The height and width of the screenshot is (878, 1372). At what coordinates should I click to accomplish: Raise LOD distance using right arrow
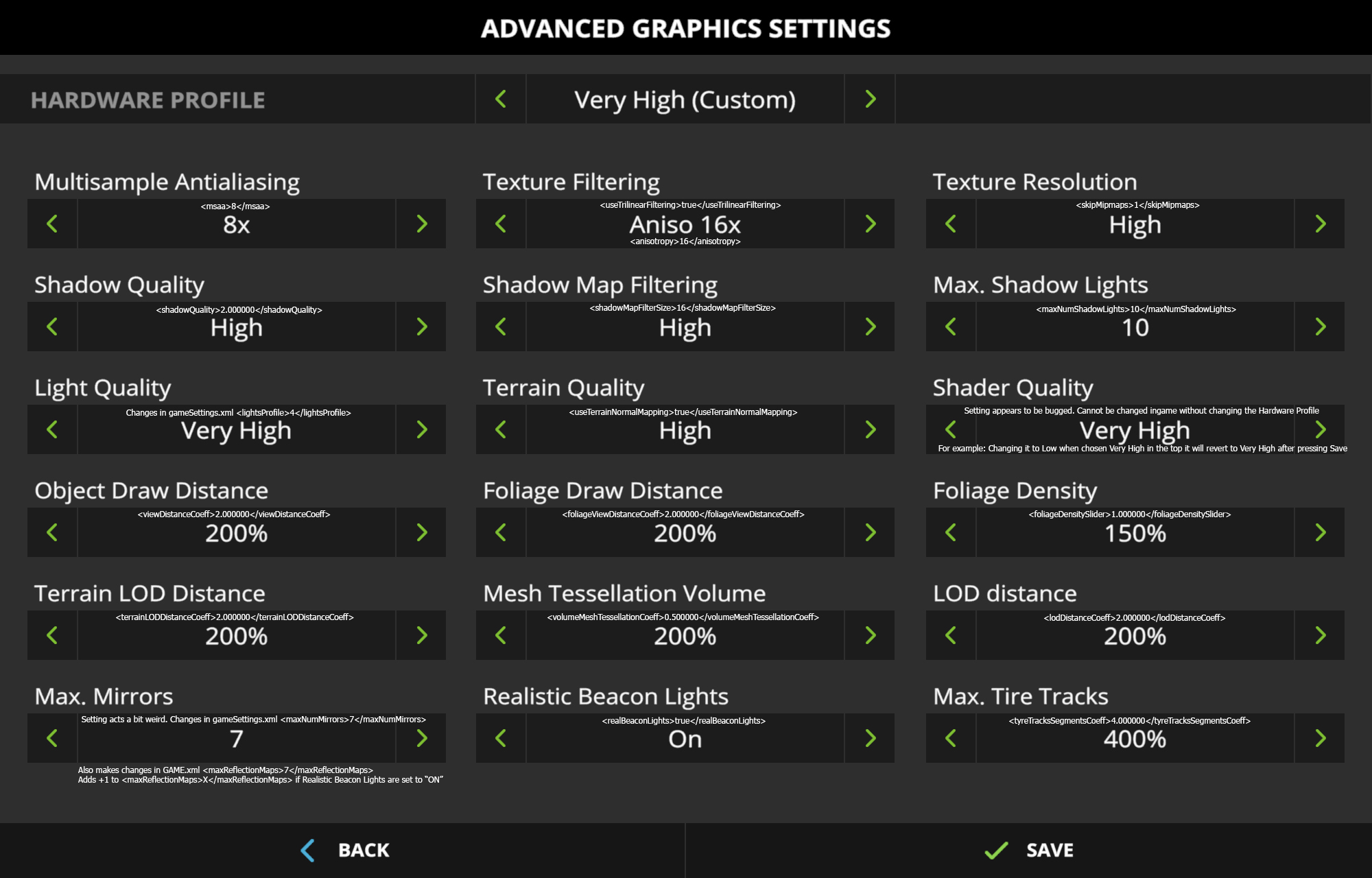point(1320,635)
